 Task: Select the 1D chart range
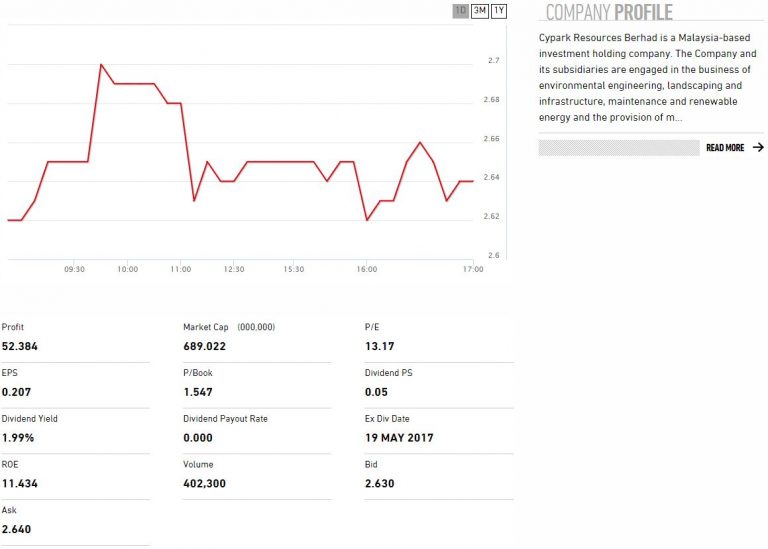coord(461,11)
